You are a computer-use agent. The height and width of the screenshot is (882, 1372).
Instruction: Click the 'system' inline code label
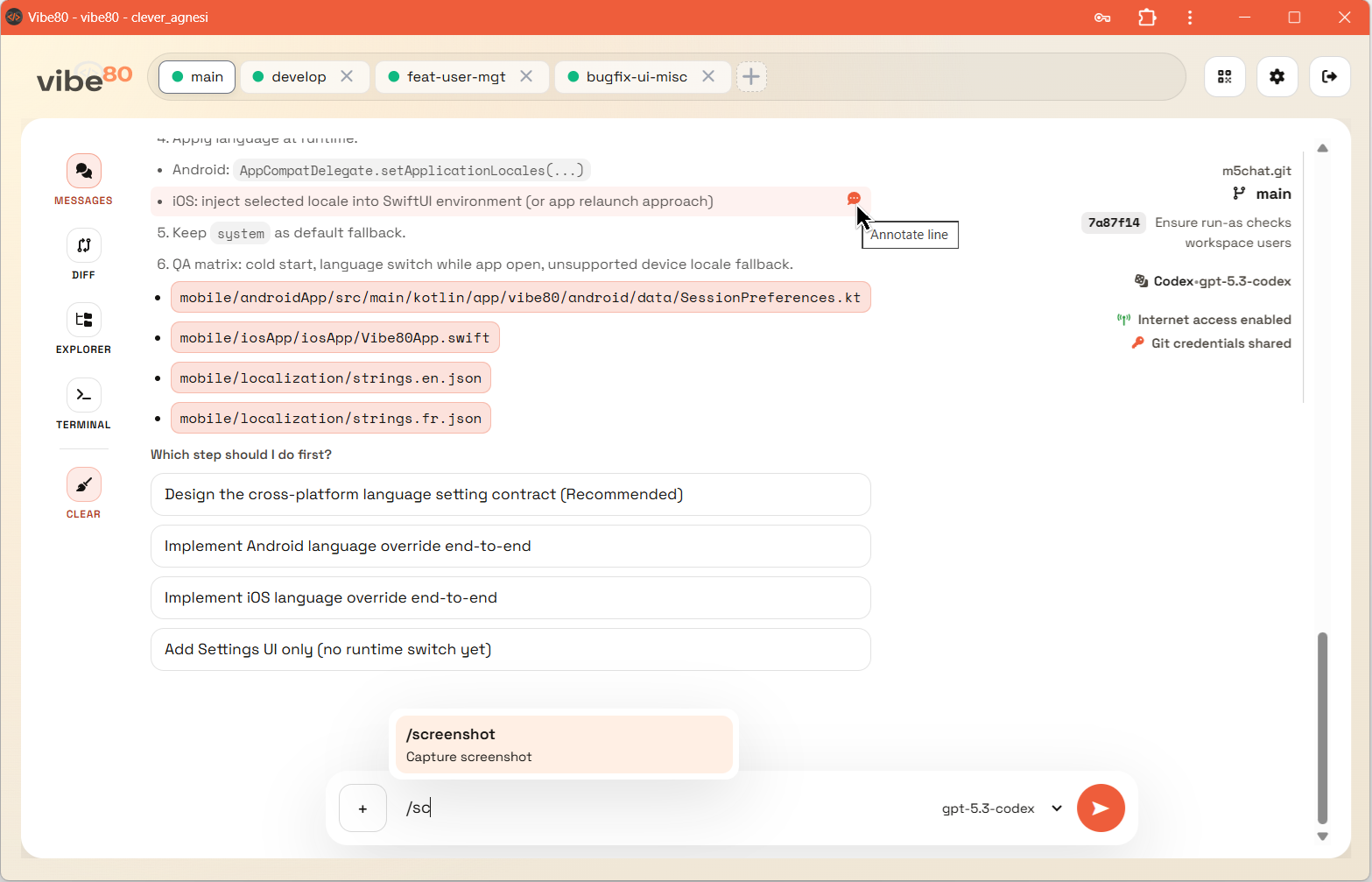click(x=241, y=233)
